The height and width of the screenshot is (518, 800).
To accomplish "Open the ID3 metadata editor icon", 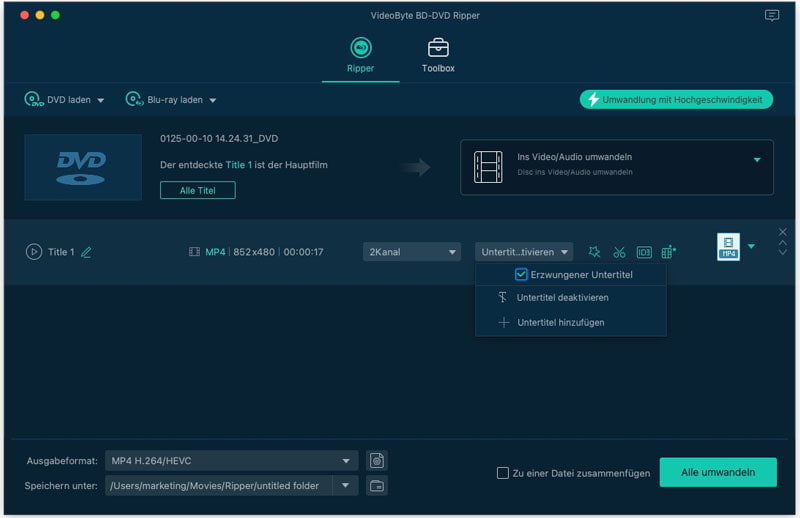I will (x=644, y=252).
